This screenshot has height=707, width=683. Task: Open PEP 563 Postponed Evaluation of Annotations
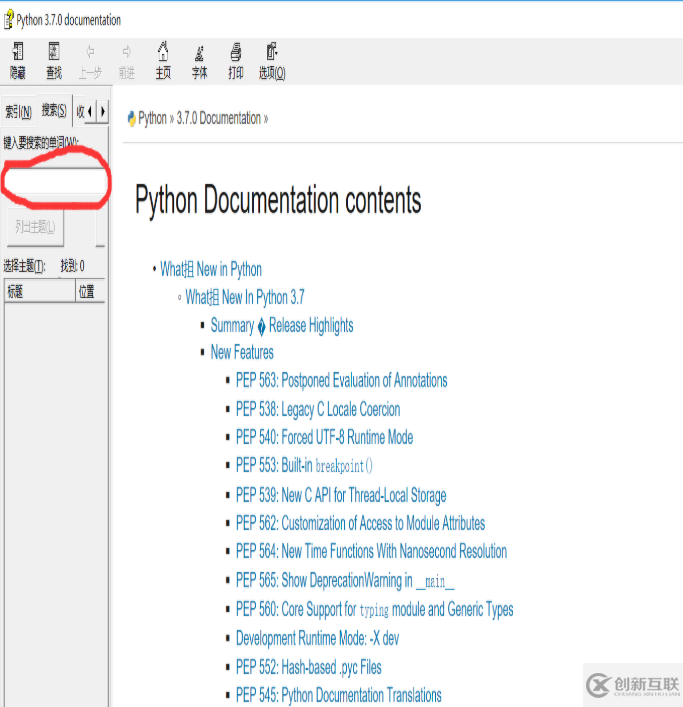[341, 380]
